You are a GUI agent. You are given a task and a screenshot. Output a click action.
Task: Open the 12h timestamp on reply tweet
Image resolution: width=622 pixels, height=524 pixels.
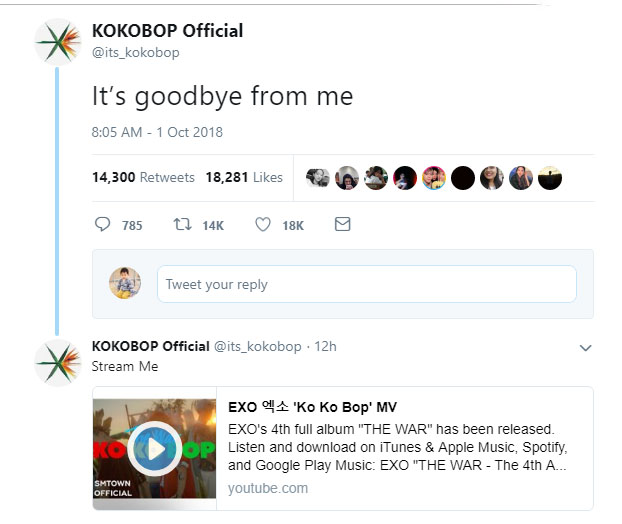point(325,346)
